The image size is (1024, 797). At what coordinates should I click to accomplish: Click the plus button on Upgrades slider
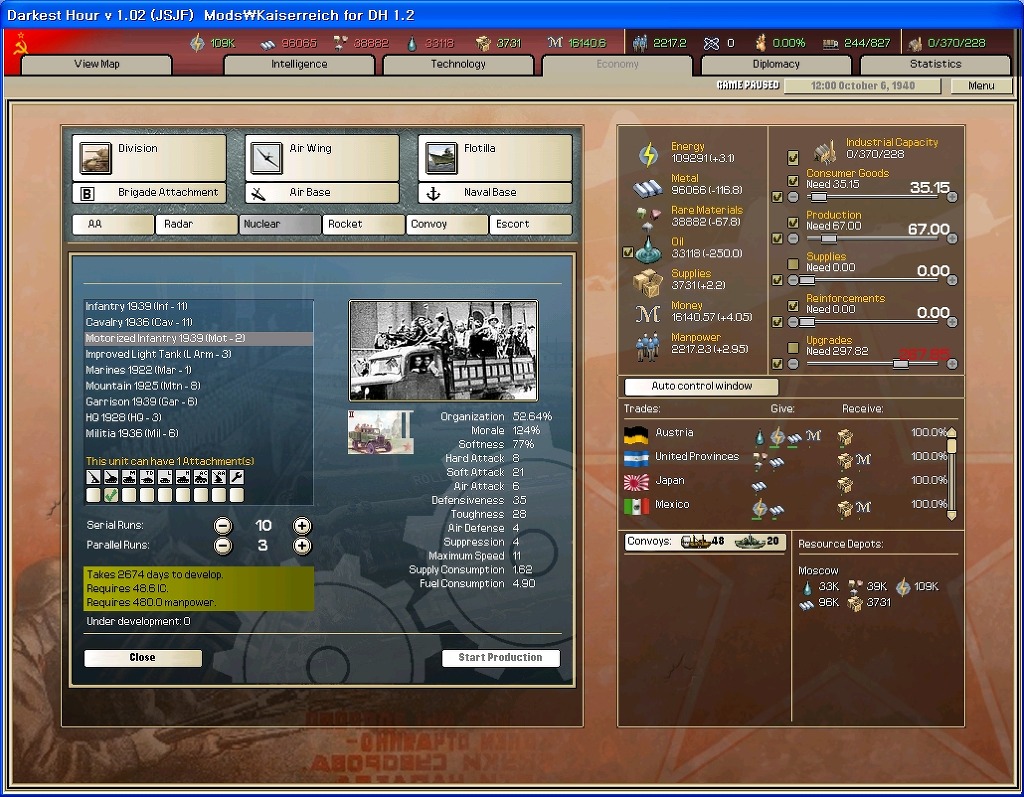click(952, 364)
